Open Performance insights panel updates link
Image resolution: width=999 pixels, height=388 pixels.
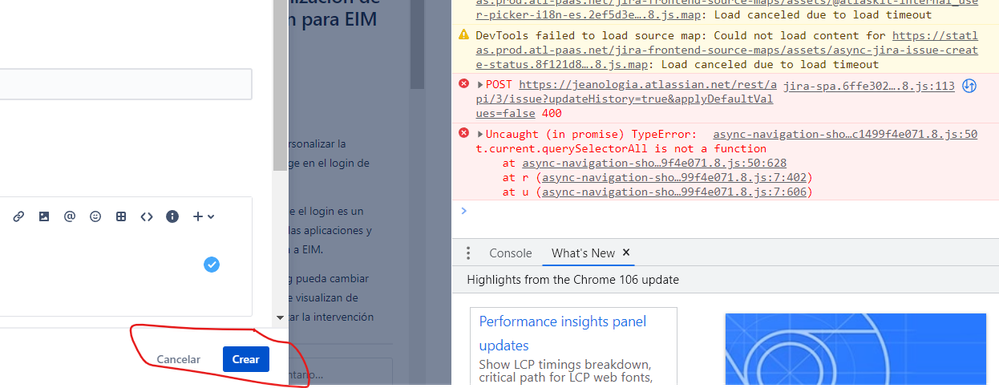coord(563,333)
